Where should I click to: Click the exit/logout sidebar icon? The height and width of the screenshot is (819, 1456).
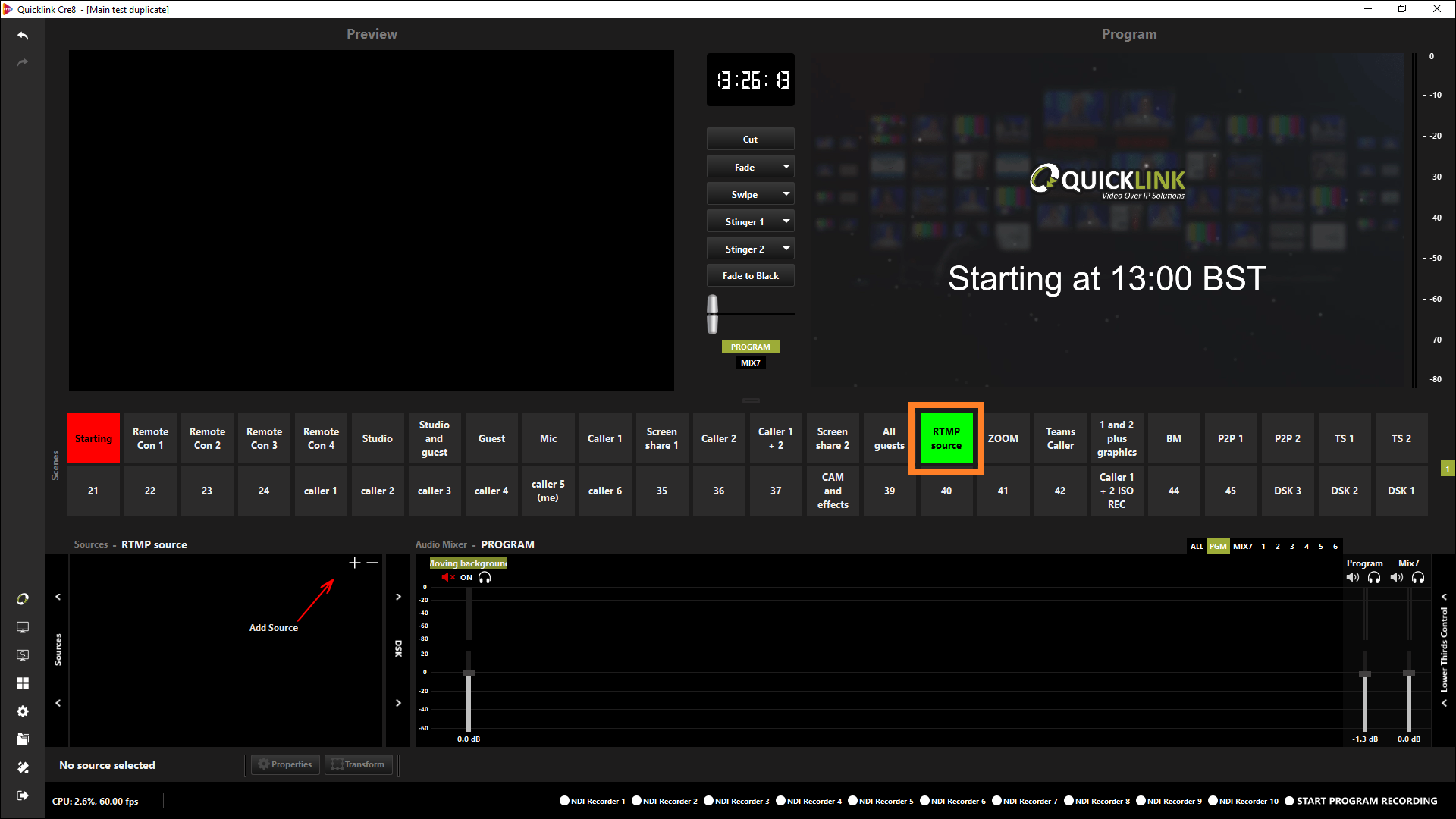(23, 795)
